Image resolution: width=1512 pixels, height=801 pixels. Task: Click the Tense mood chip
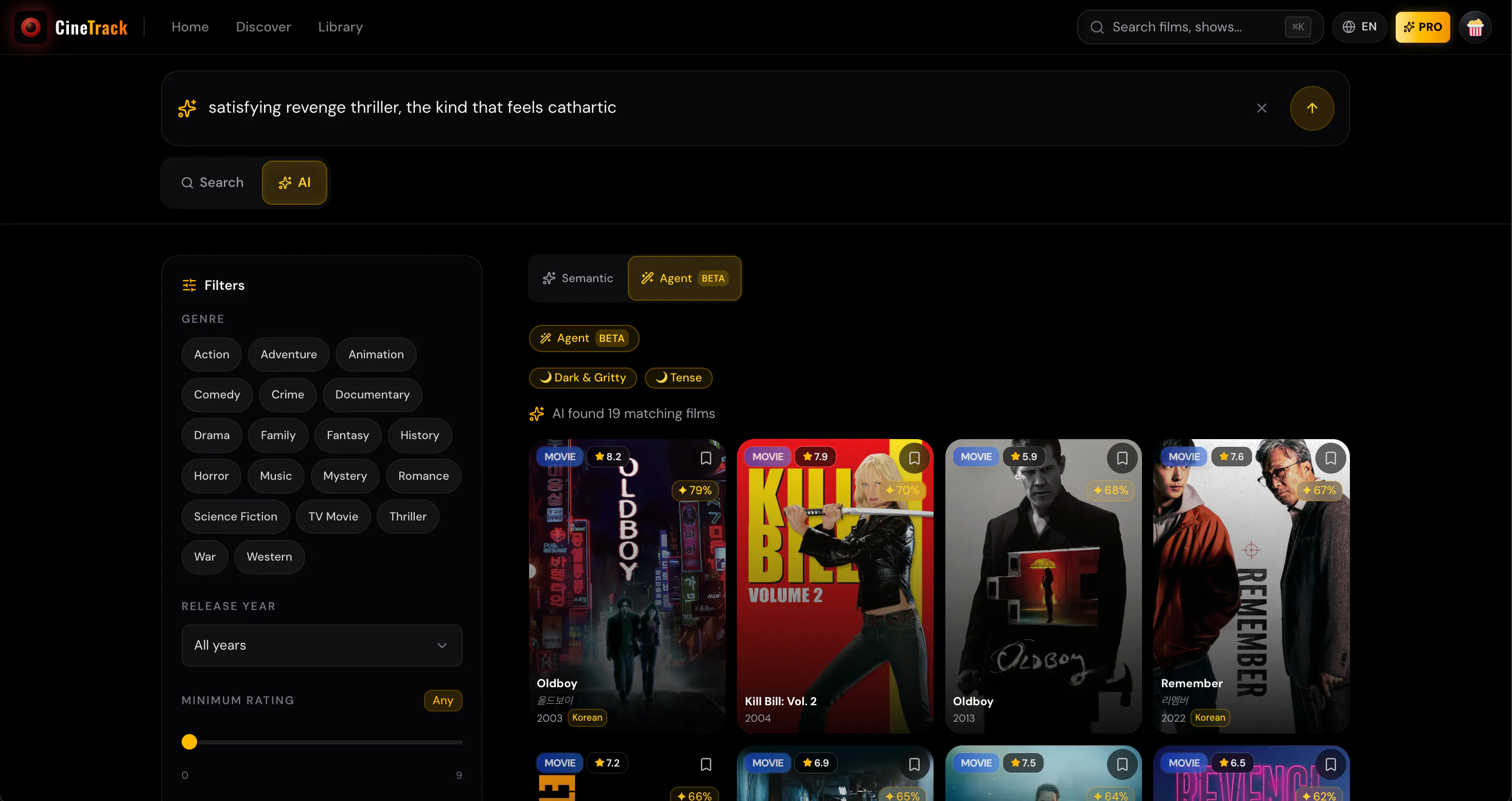[x=678, y=378]
